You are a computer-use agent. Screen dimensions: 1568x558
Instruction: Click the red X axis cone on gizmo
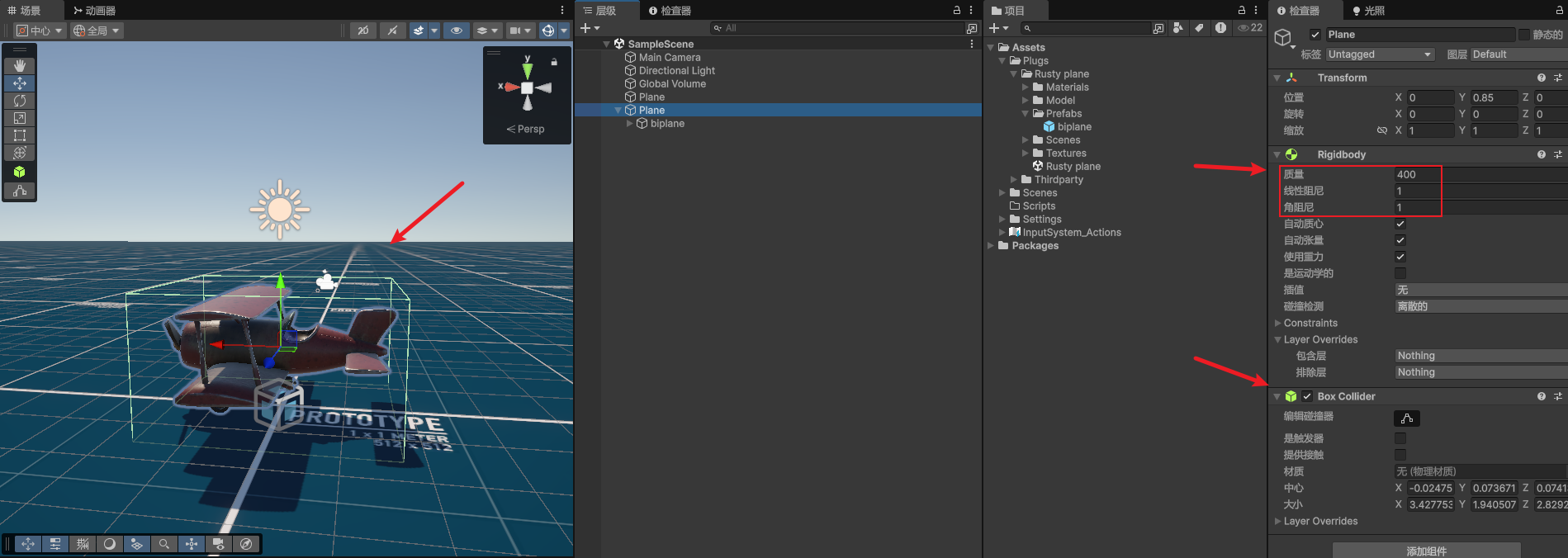pos(512,87)
